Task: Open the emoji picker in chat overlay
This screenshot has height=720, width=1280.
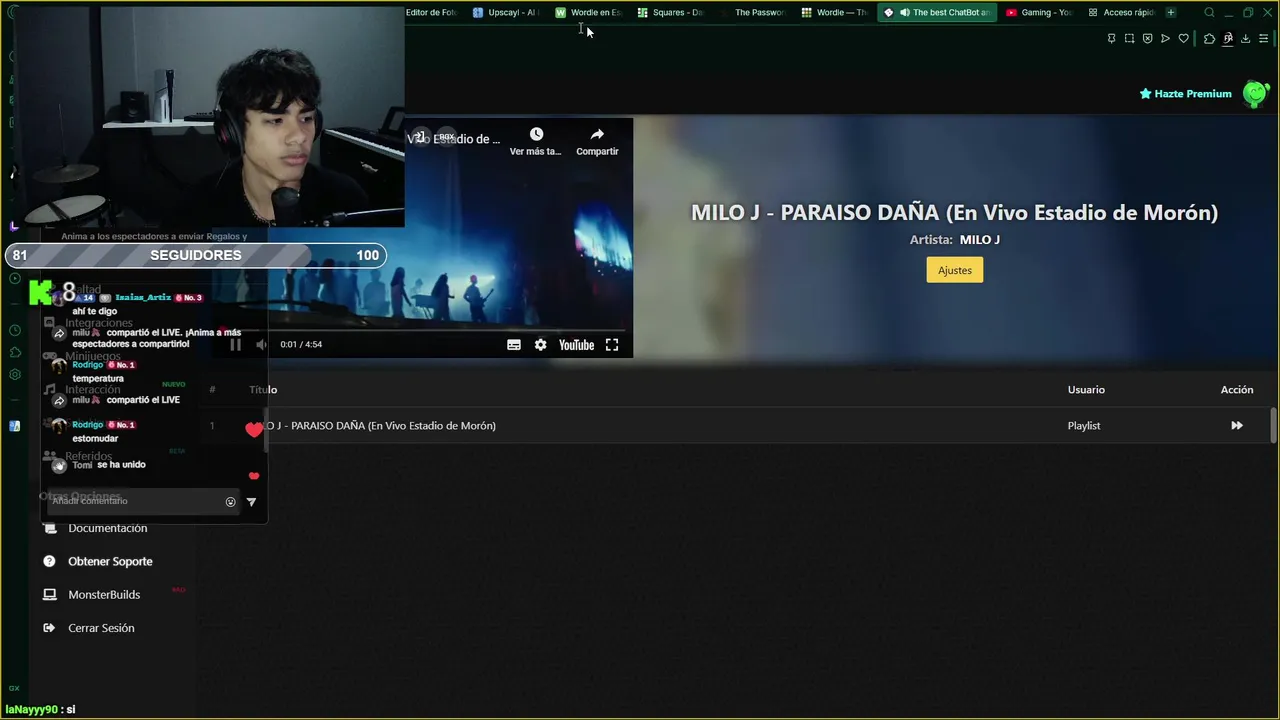Action: point(231,502)
